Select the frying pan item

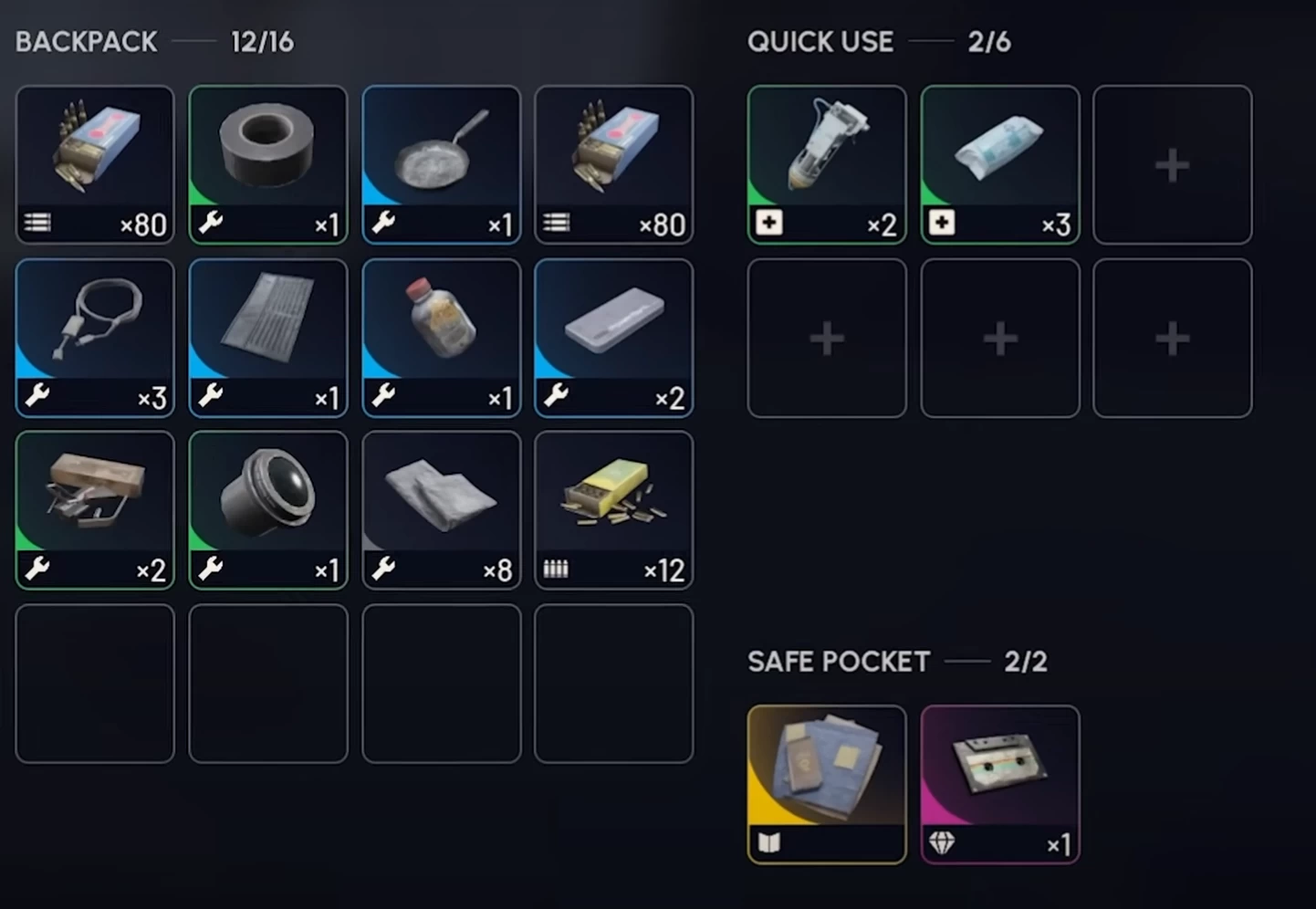coord(442,165)
